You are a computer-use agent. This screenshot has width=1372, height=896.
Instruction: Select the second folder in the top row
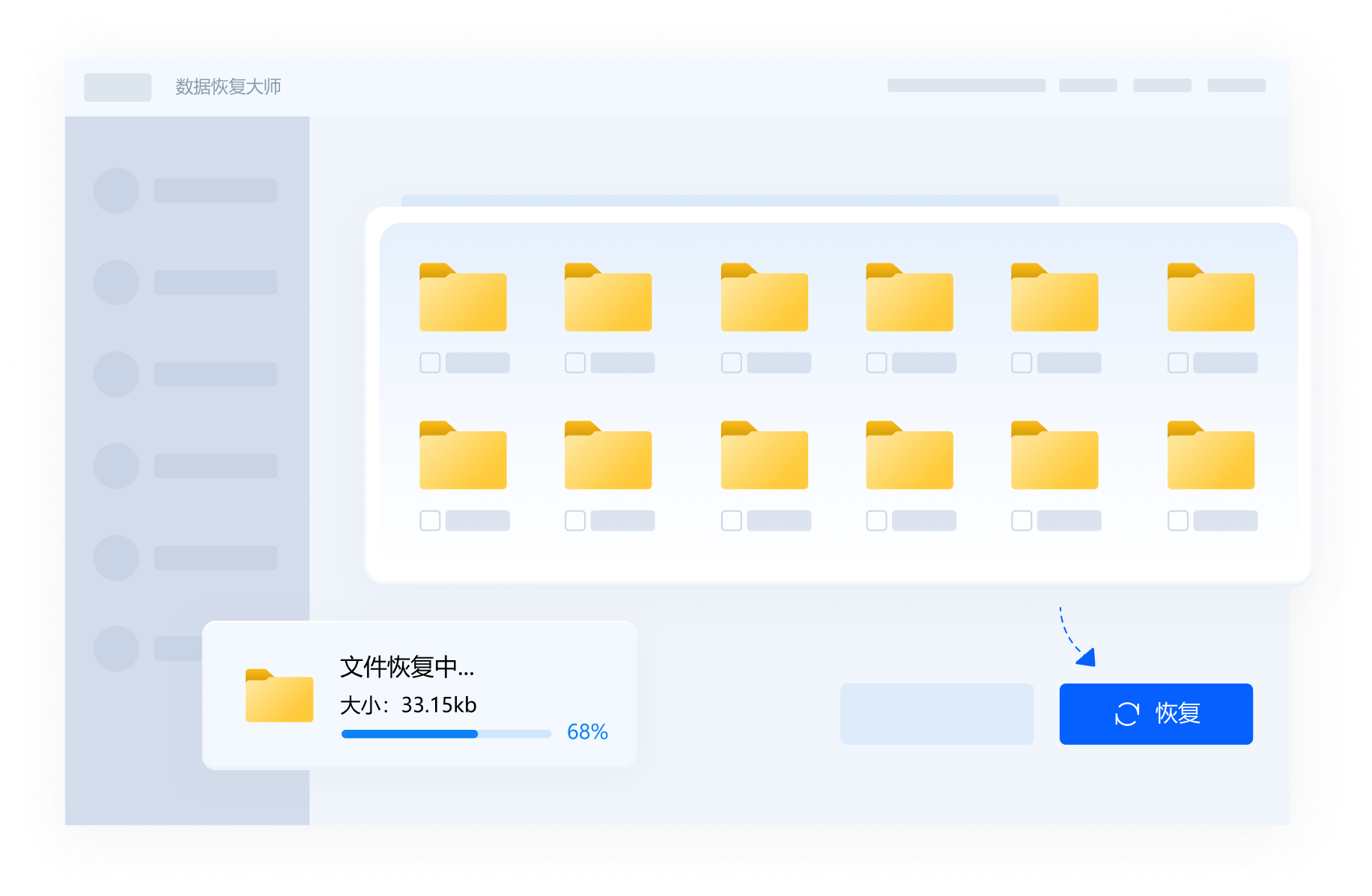608,297
